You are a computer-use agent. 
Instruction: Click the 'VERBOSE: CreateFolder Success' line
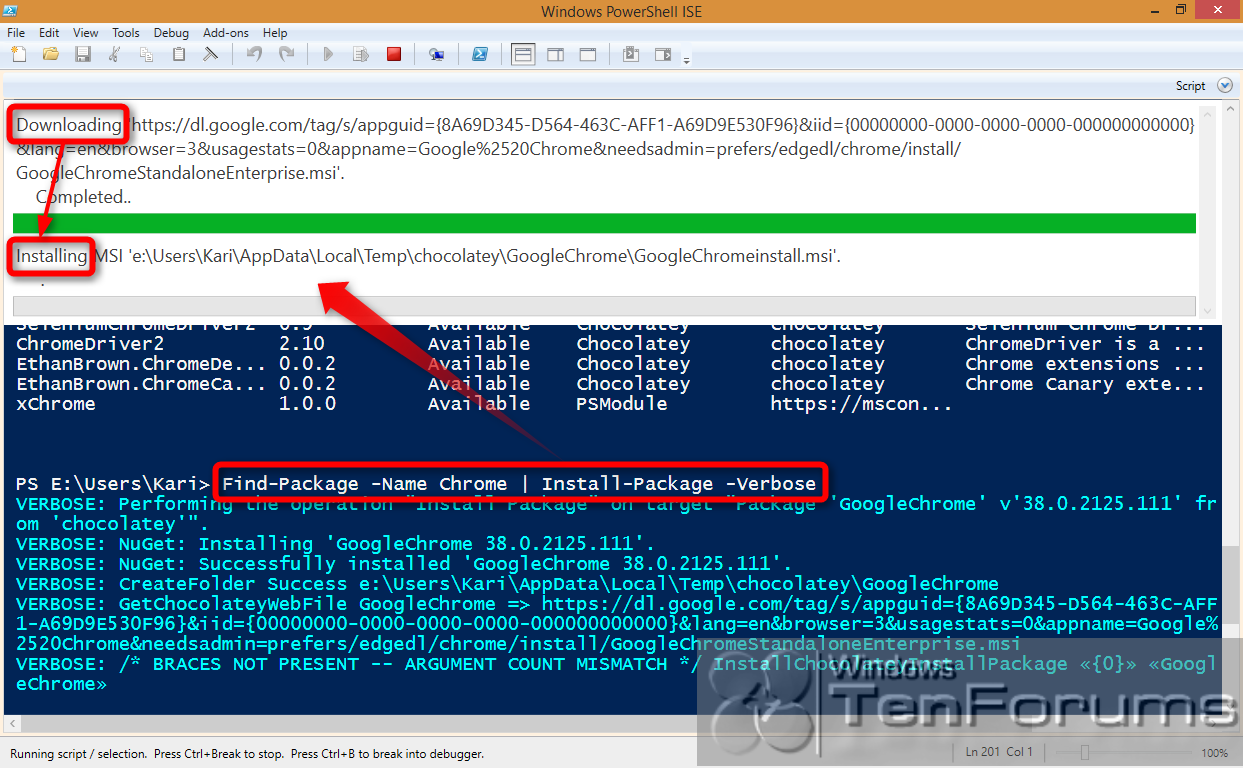(x=507, y=584)
